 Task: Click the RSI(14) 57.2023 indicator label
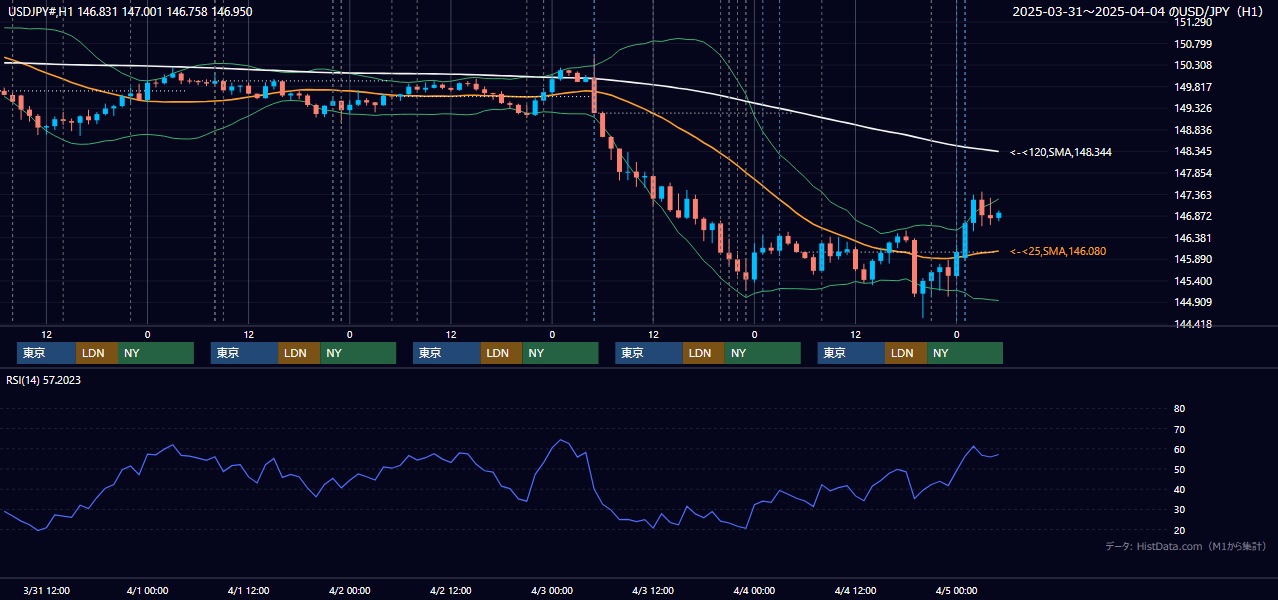45,380
